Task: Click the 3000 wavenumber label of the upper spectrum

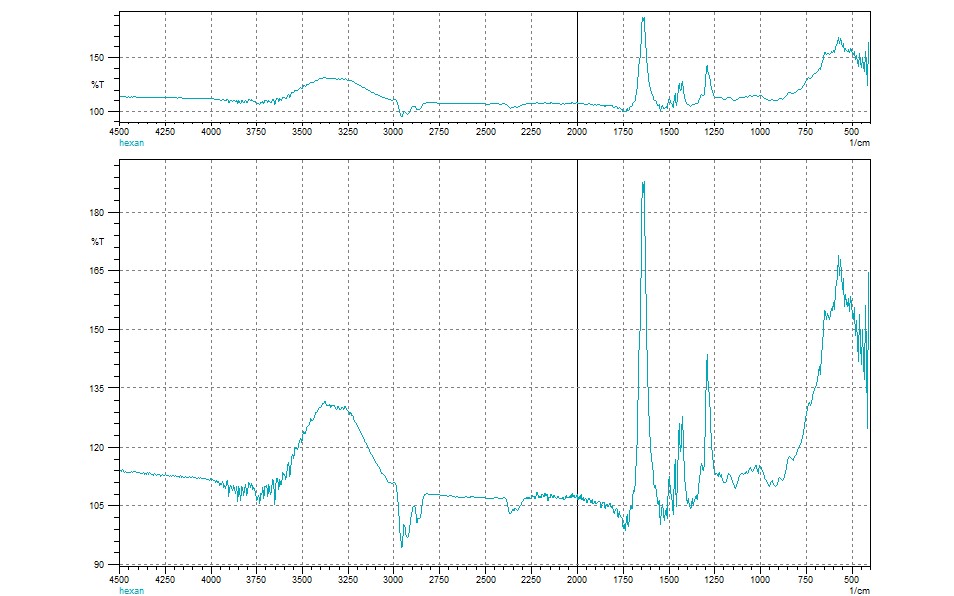Action: pos(394,132)
